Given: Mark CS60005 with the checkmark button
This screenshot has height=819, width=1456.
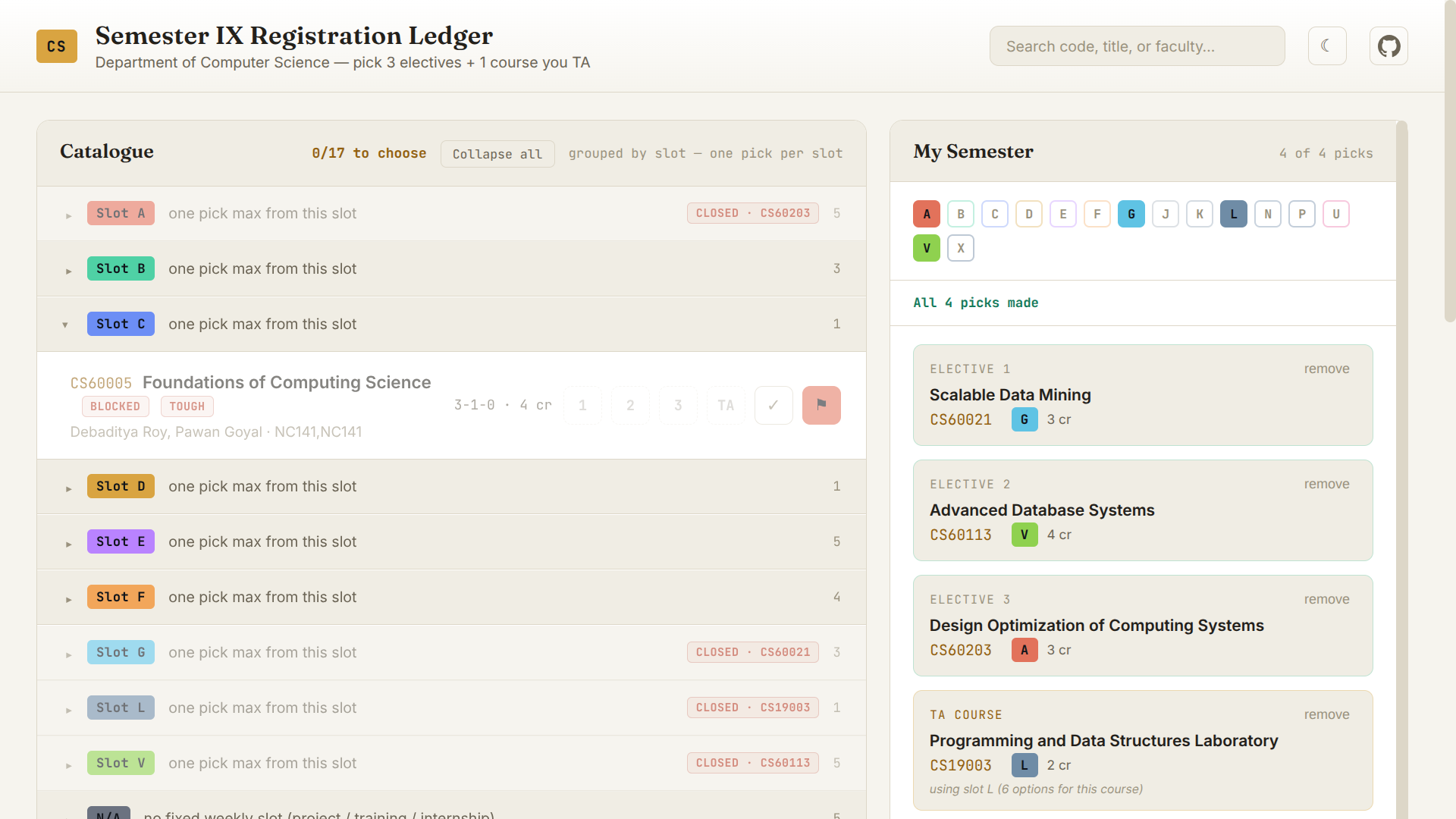Looking at the screenshot, I should point(773,405).
